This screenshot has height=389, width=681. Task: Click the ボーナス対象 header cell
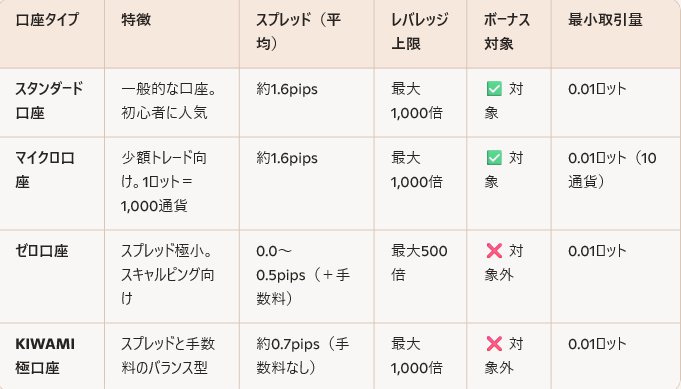tap(507, 32)
